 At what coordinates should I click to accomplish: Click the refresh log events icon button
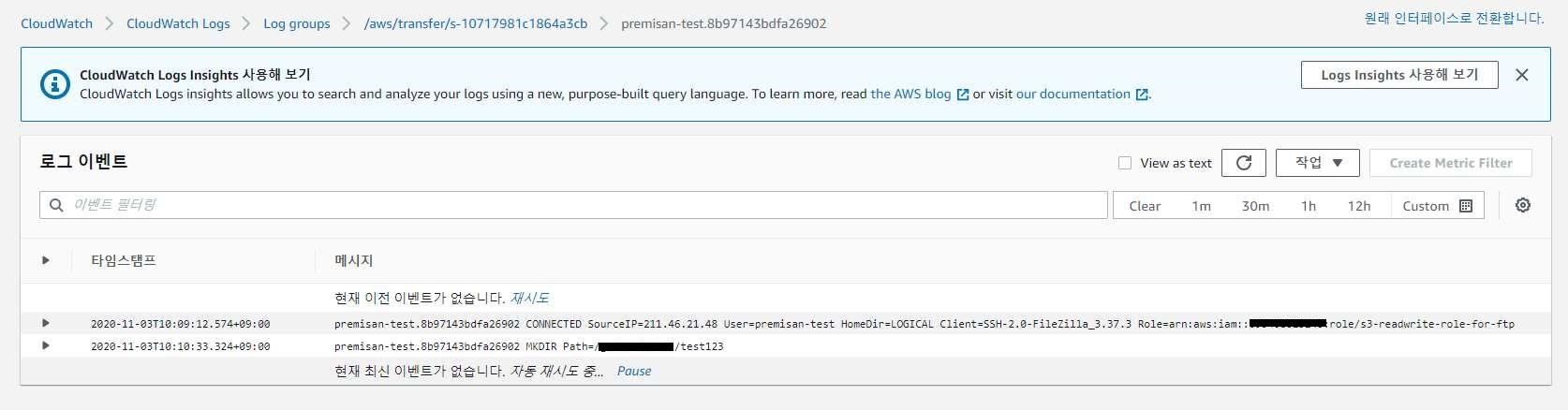point(1244,163)
